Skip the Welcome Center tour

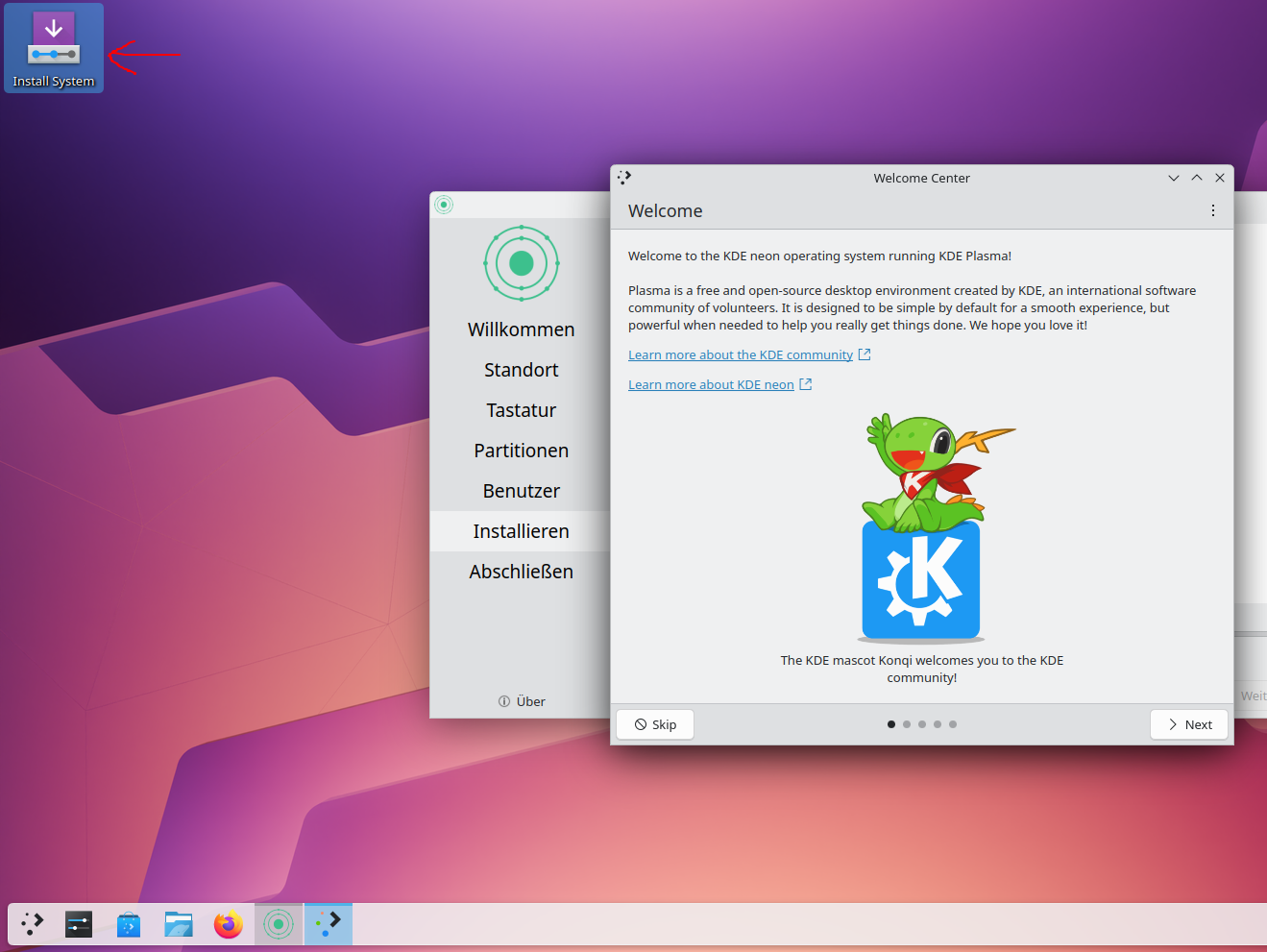click(x=655, y=724)
